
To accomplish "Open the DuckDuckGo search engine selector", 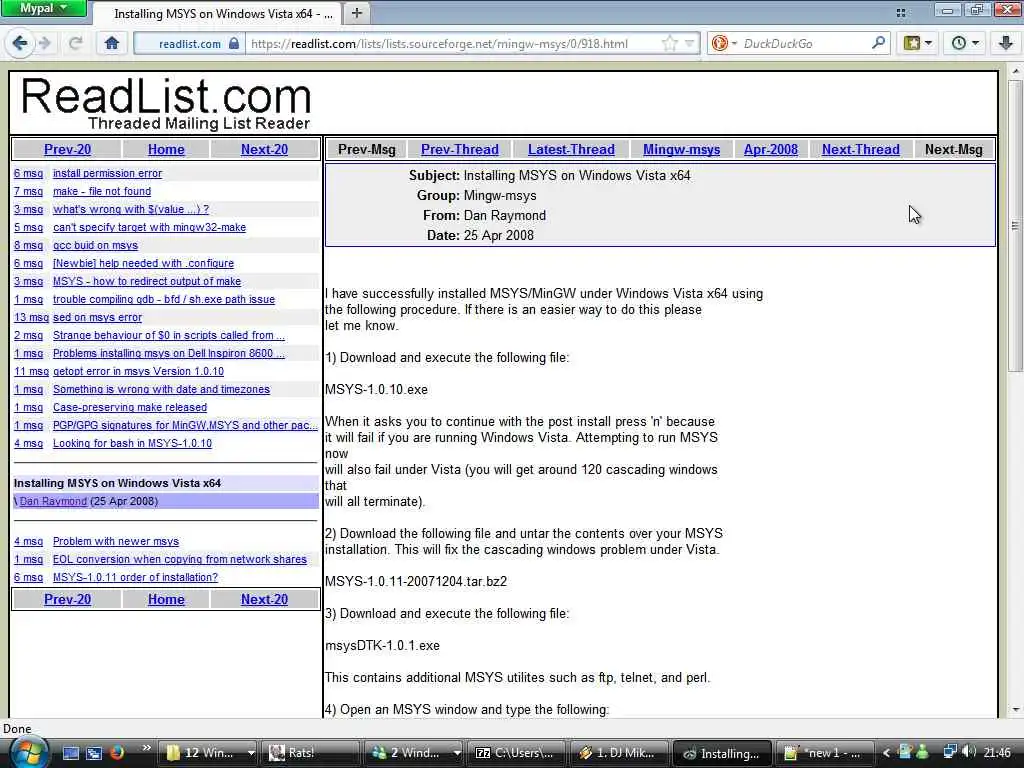I will [x=724, y=44].
